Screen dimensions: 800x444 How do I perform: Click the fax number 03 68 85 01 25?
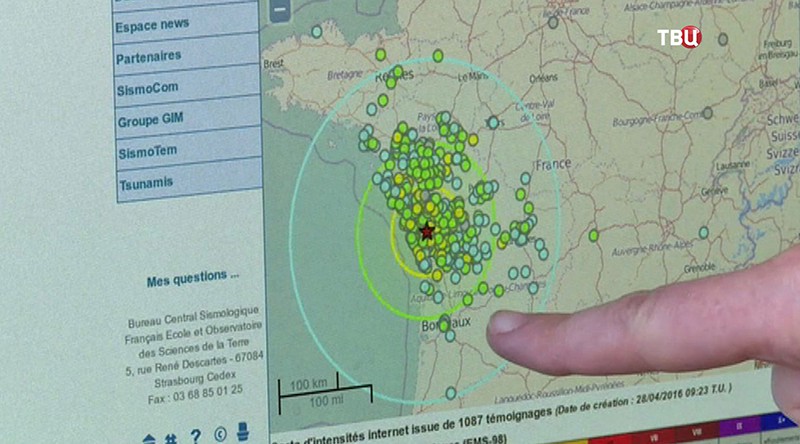pos(208,393)
